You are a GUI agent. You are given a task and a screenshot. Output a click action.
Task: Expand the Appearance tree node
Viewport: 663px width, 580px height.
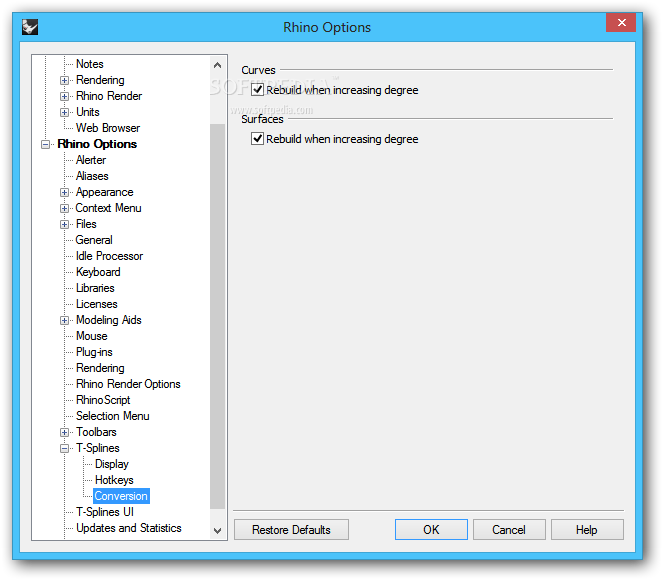[x=64, y=192]
